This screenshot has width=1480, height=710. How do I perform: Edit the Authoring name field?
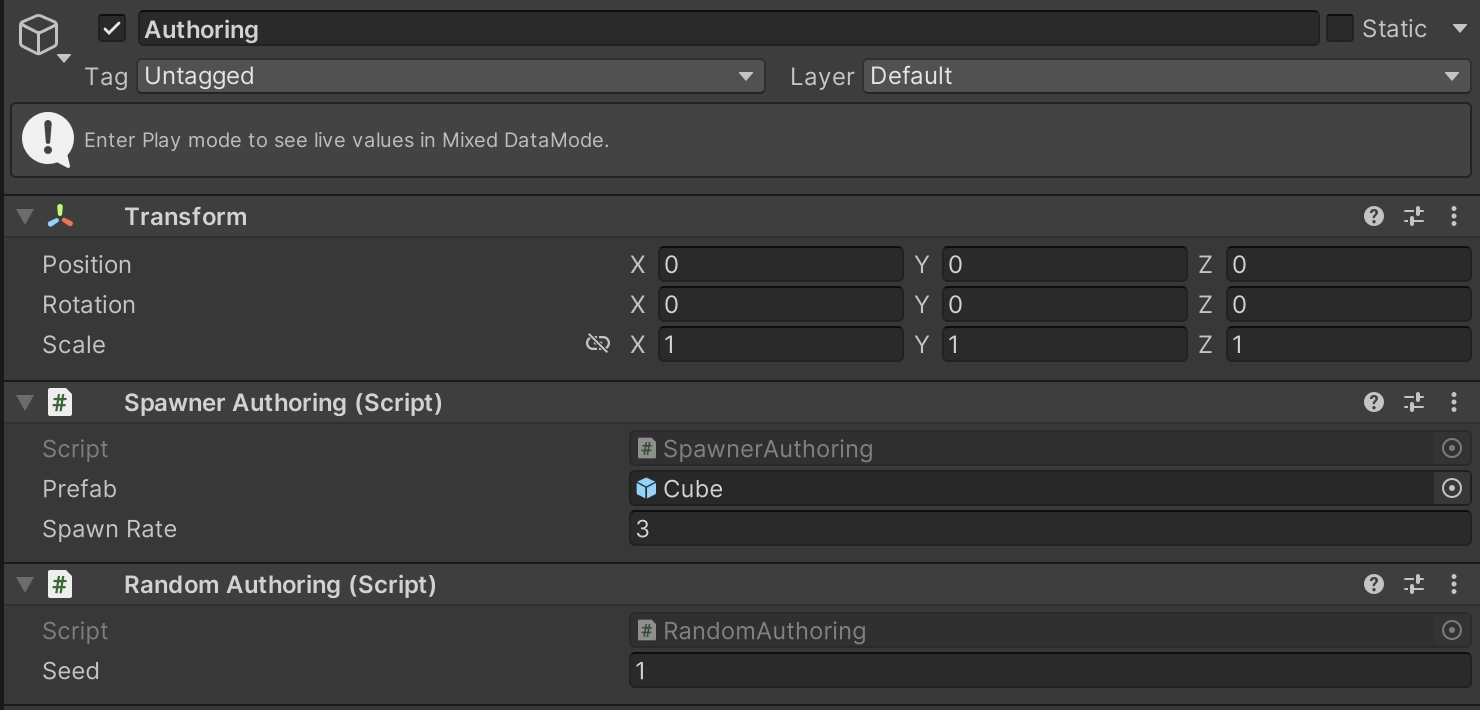pyautogui.click(x=728, y=29)
